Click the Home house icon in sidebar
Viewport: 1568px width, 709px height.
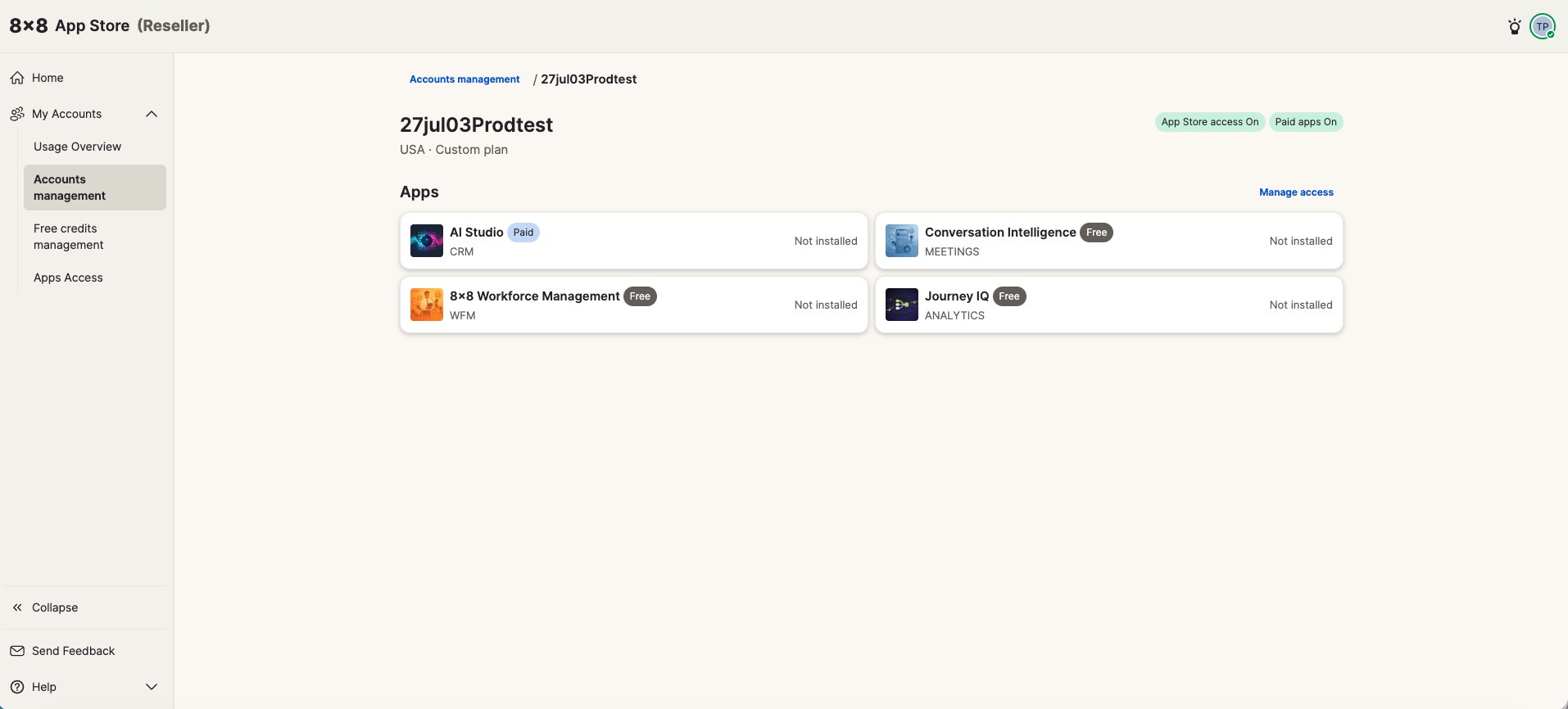[x=17, y=78]
